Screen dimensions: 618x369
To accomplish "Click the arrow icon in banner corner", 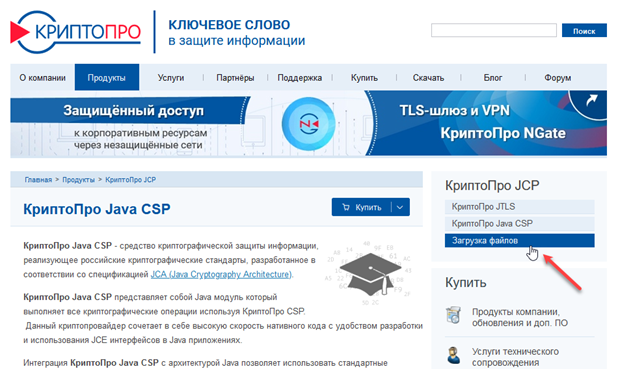I will pyautogui.click(x=591, y=101).
